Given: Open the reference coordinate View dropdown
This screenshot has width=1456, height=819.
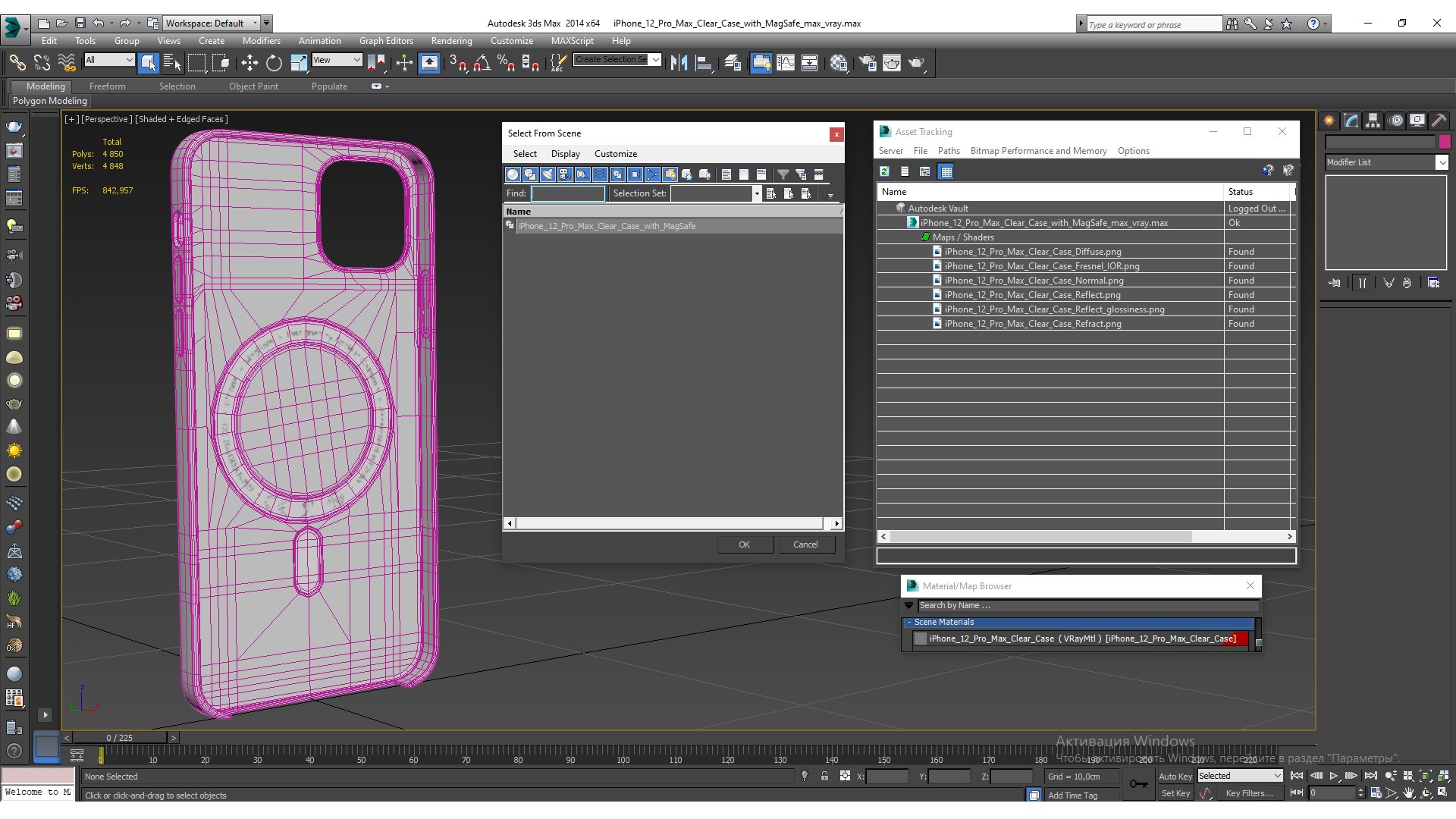Looking at the screenshot, I should tap(337, 60).
